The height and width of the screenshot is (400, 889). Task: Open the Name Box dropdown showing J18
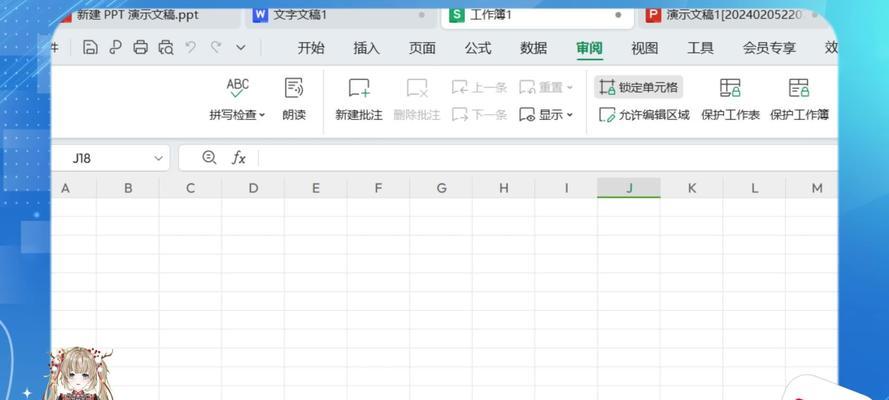coord(159,159)
